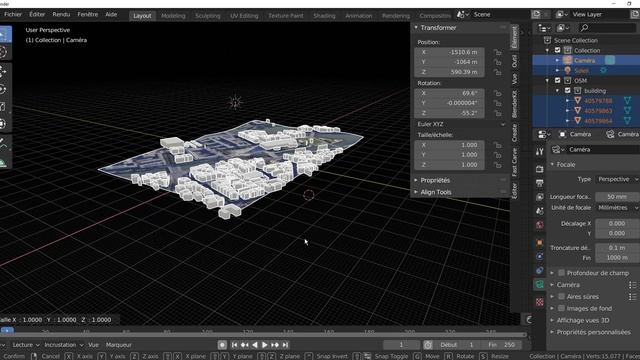Viewport: 640px width, 360px height.
Task: Collapse the OSM collection tree
Action: click(548, 80)
